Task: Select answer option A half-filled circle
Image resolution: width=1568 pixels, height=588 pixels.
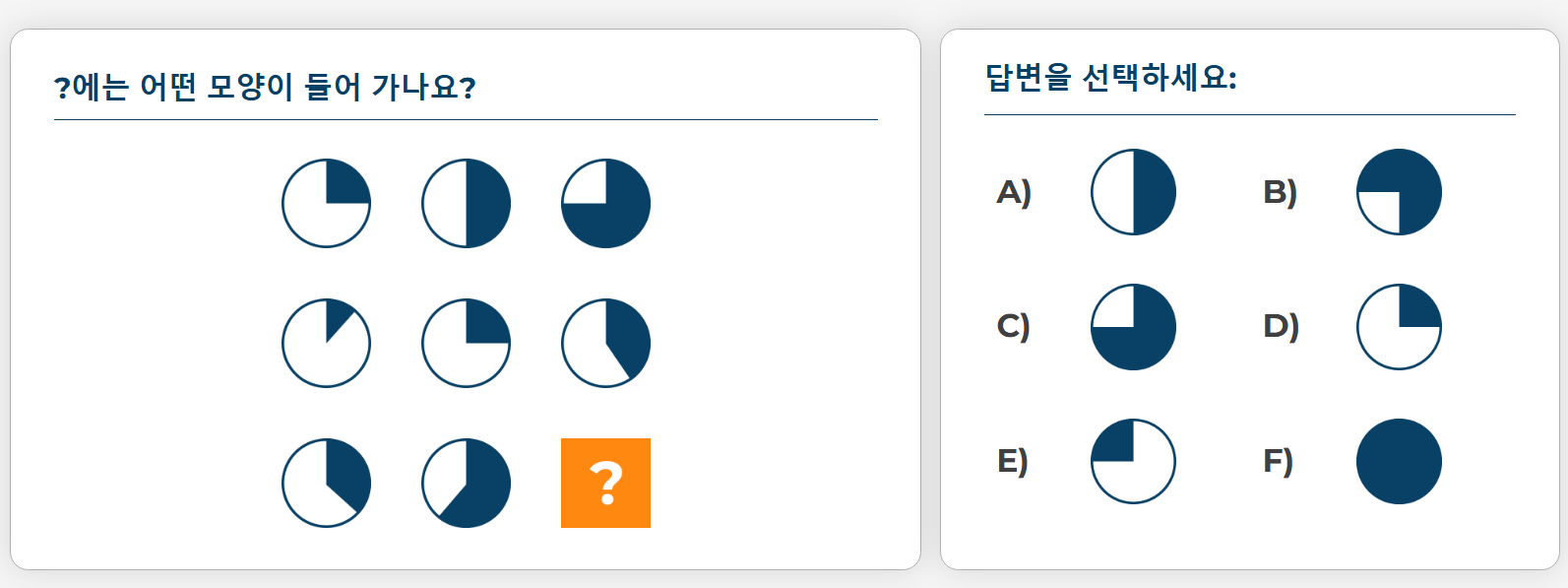Action: pos(1133,193)
